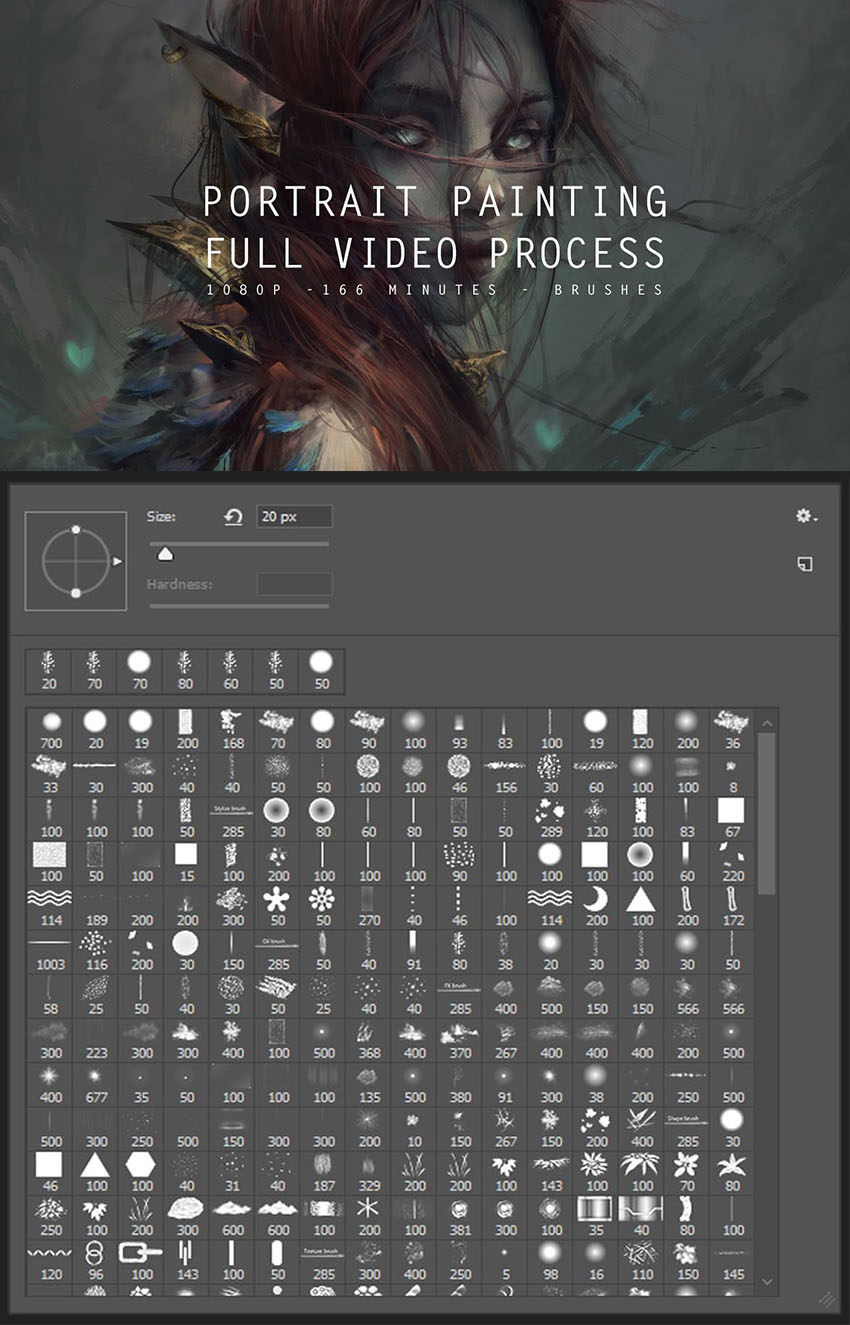Viewport: 850px width, 1325px height.
Task: Choose the white square brush labeled 46
Action: pyautogui.click(x=50, y=1173)
